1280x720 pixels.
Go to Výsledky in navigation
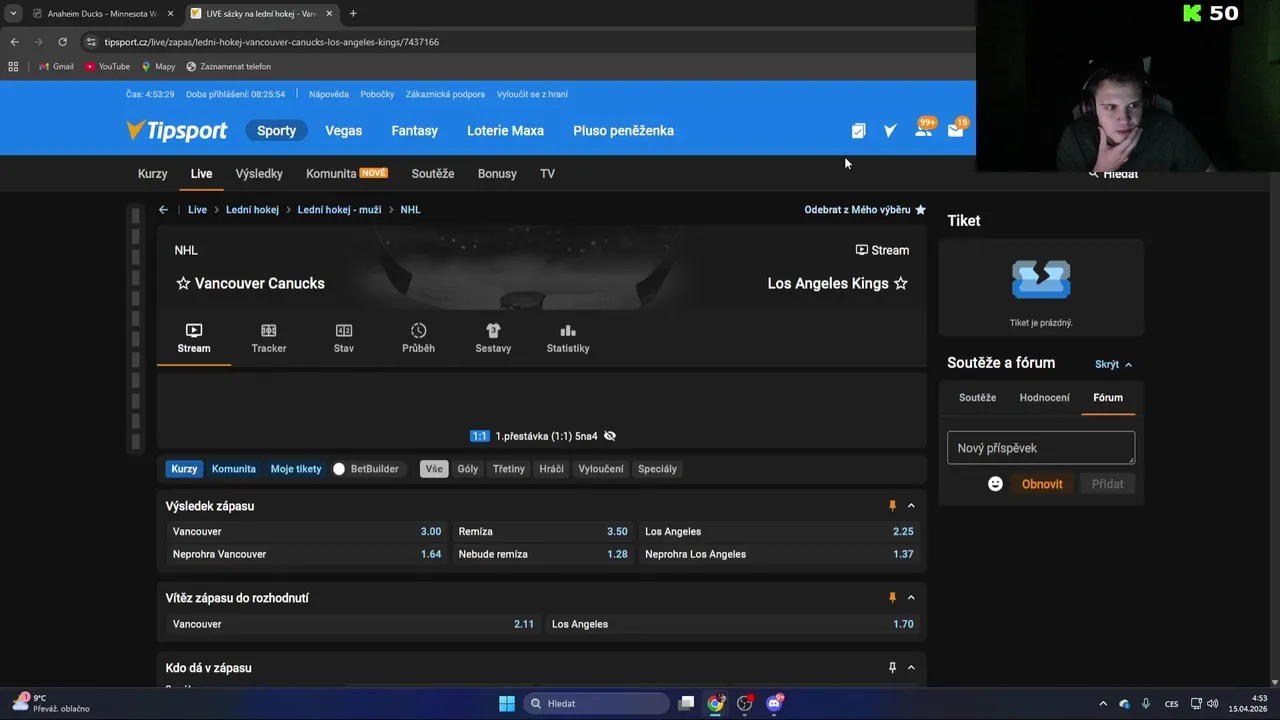259,174
